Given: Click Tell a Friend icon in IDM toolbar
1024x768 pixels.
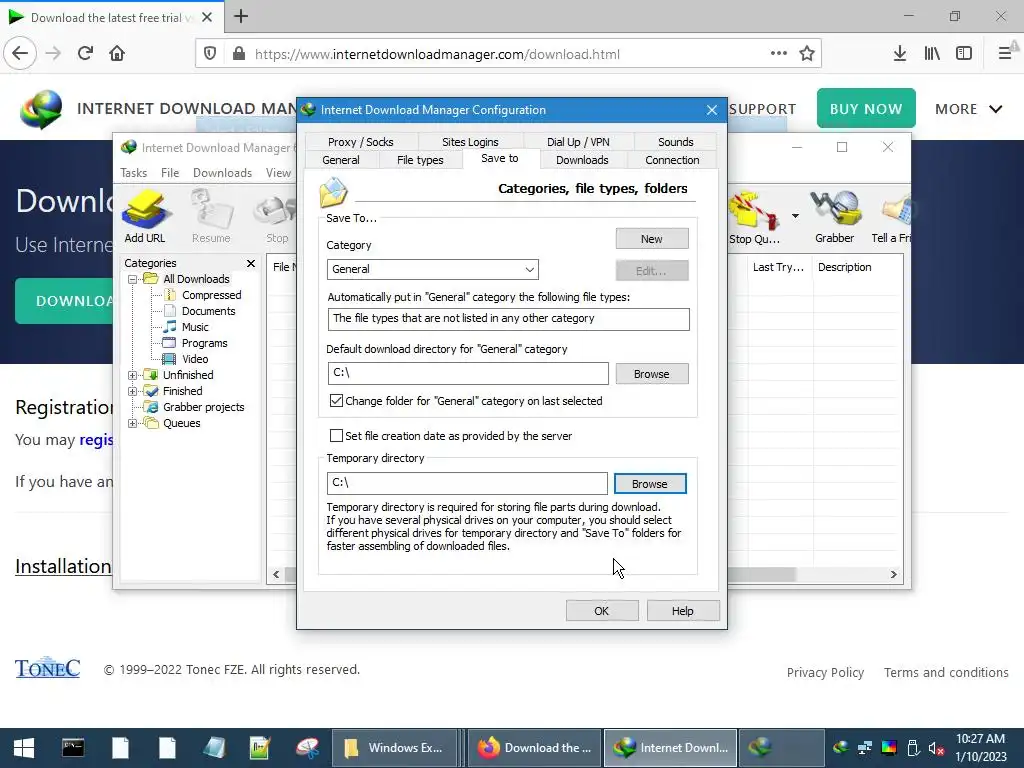Looking at the screenshot, I should 891,217.
